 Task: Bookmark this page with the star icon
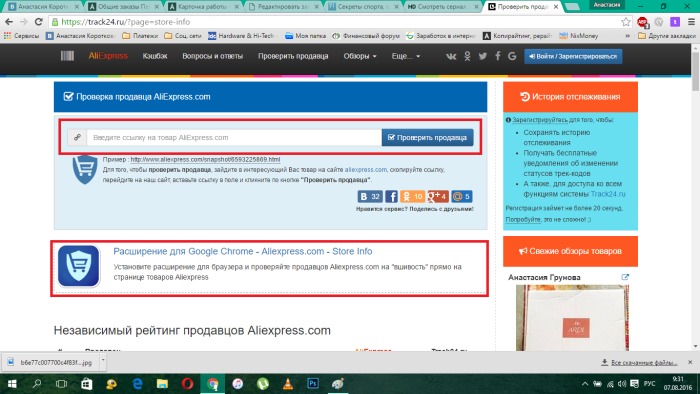[626, 22]
